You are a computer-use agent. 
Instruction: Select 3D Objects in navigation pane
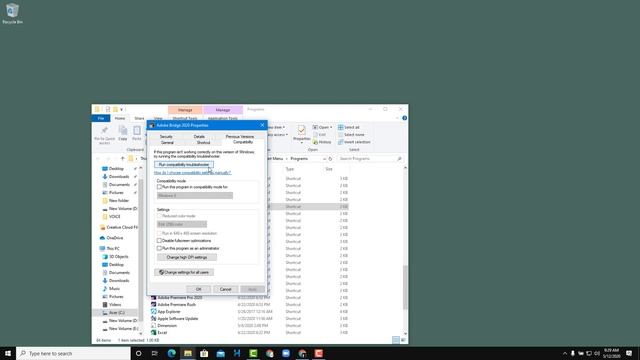(x=115, y=257)
